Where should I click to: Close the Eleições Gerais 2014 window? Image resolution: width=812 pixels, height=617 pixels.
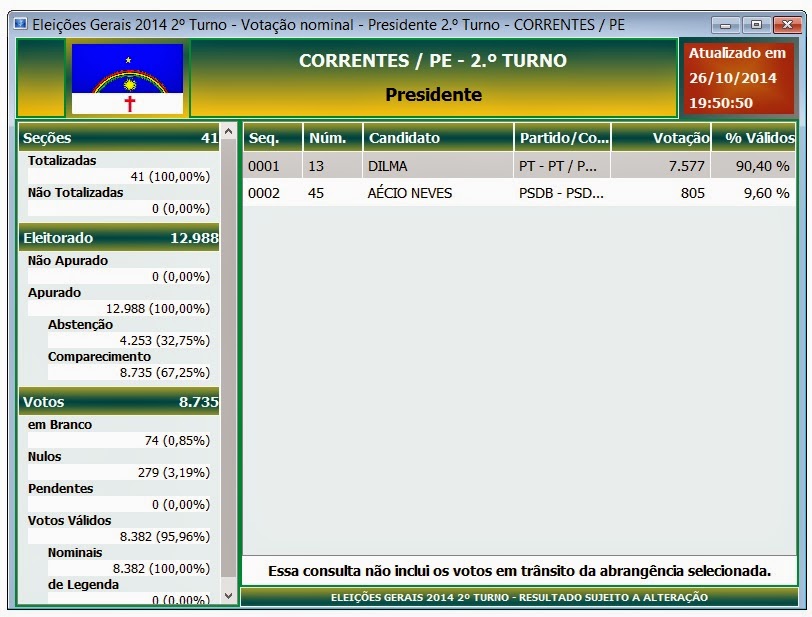[785, 24]
